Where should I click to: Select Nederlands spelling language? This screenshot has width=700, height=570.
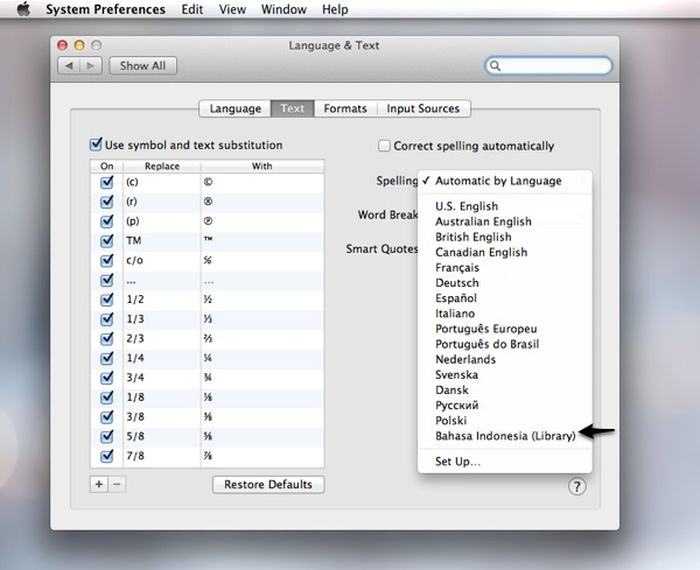[505, 359]
